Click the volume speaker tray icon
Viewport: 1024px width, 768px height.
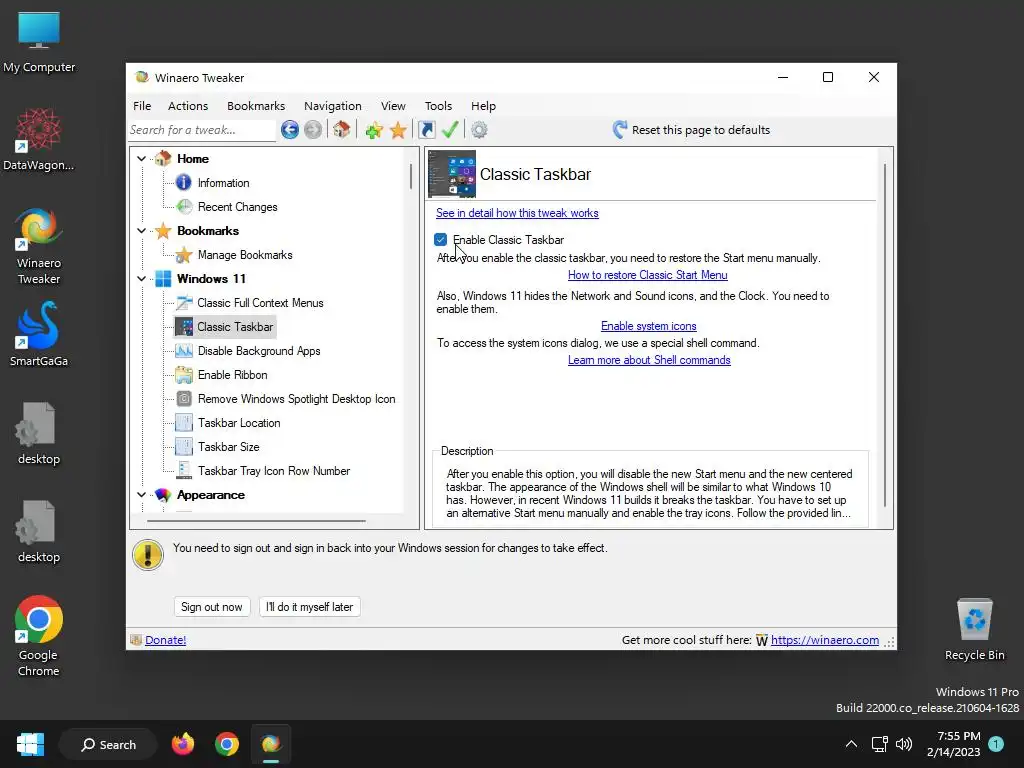click(x=904, y=744)
